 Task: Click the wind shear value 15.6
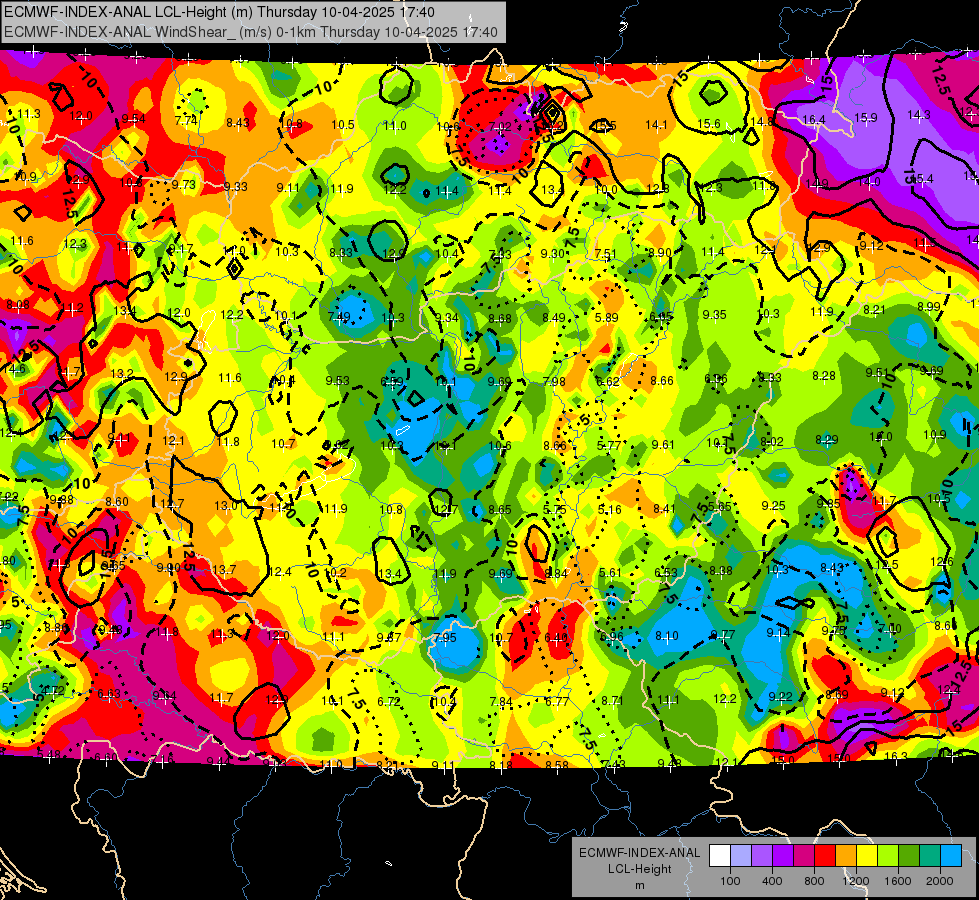(x=709, y=124)
